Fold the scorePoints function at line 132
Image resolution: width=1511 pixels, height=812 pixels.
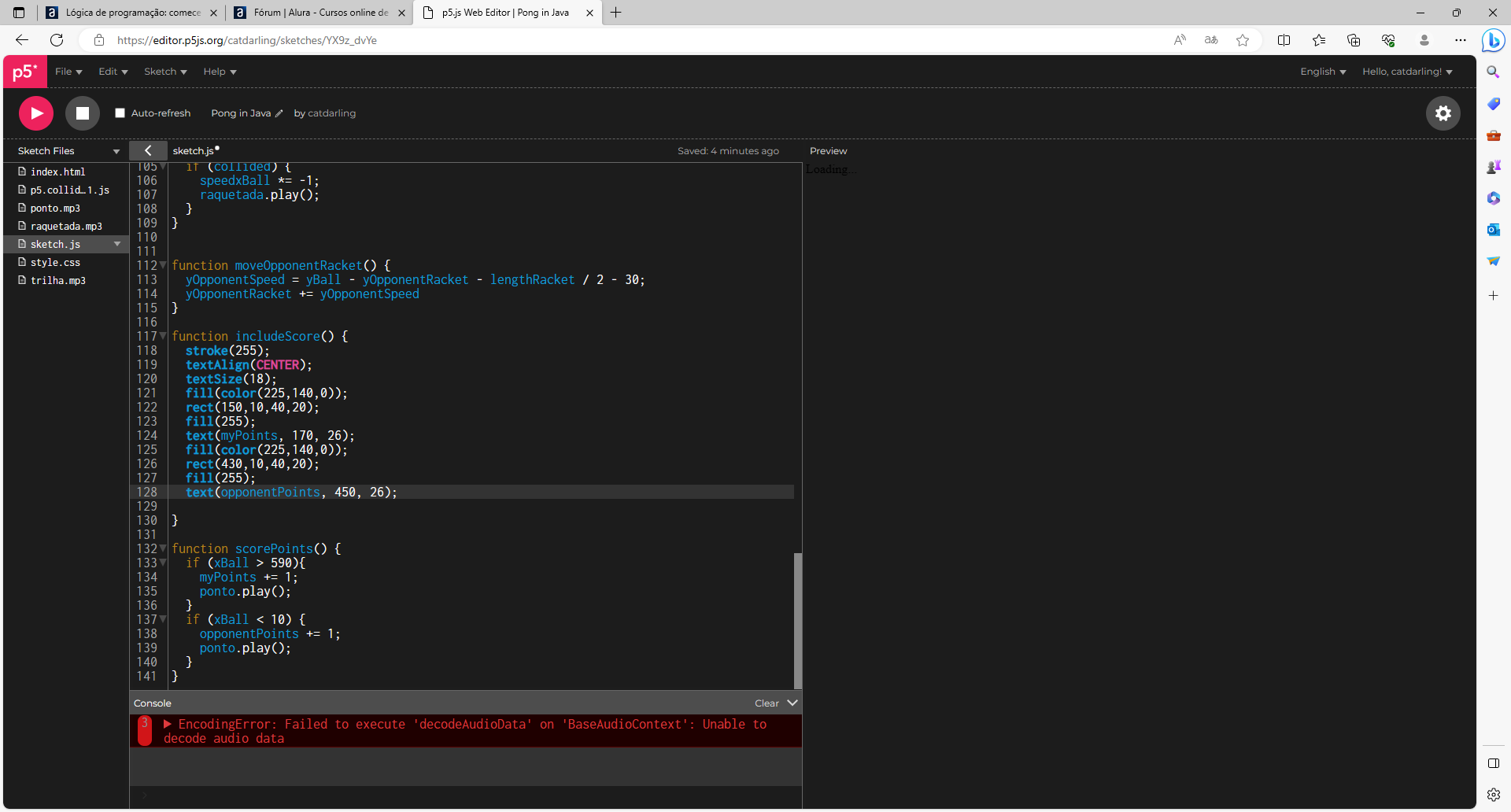pos(163,548)
